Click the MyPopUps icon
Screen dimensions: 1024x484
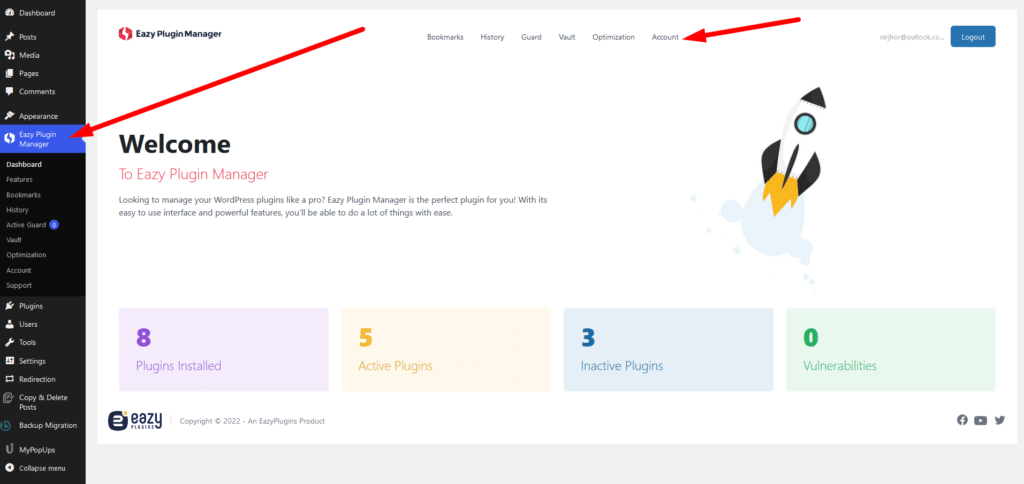(x=9, y=449)
